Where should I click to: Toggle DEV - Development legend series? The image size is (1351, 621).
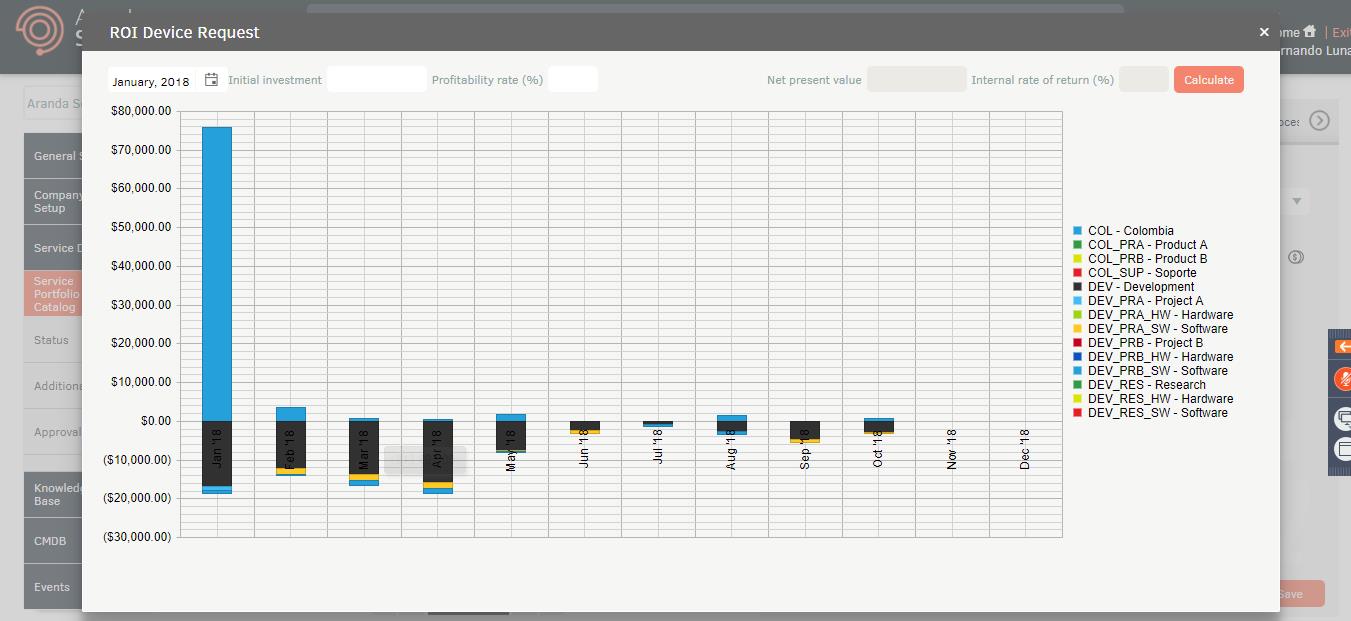pyautogui.click(x=1133, y=287)
